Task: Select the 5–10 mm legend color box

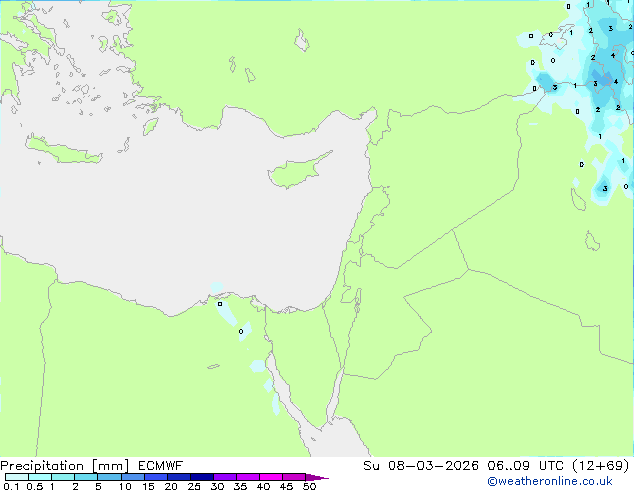Action: tap(109, 477)
